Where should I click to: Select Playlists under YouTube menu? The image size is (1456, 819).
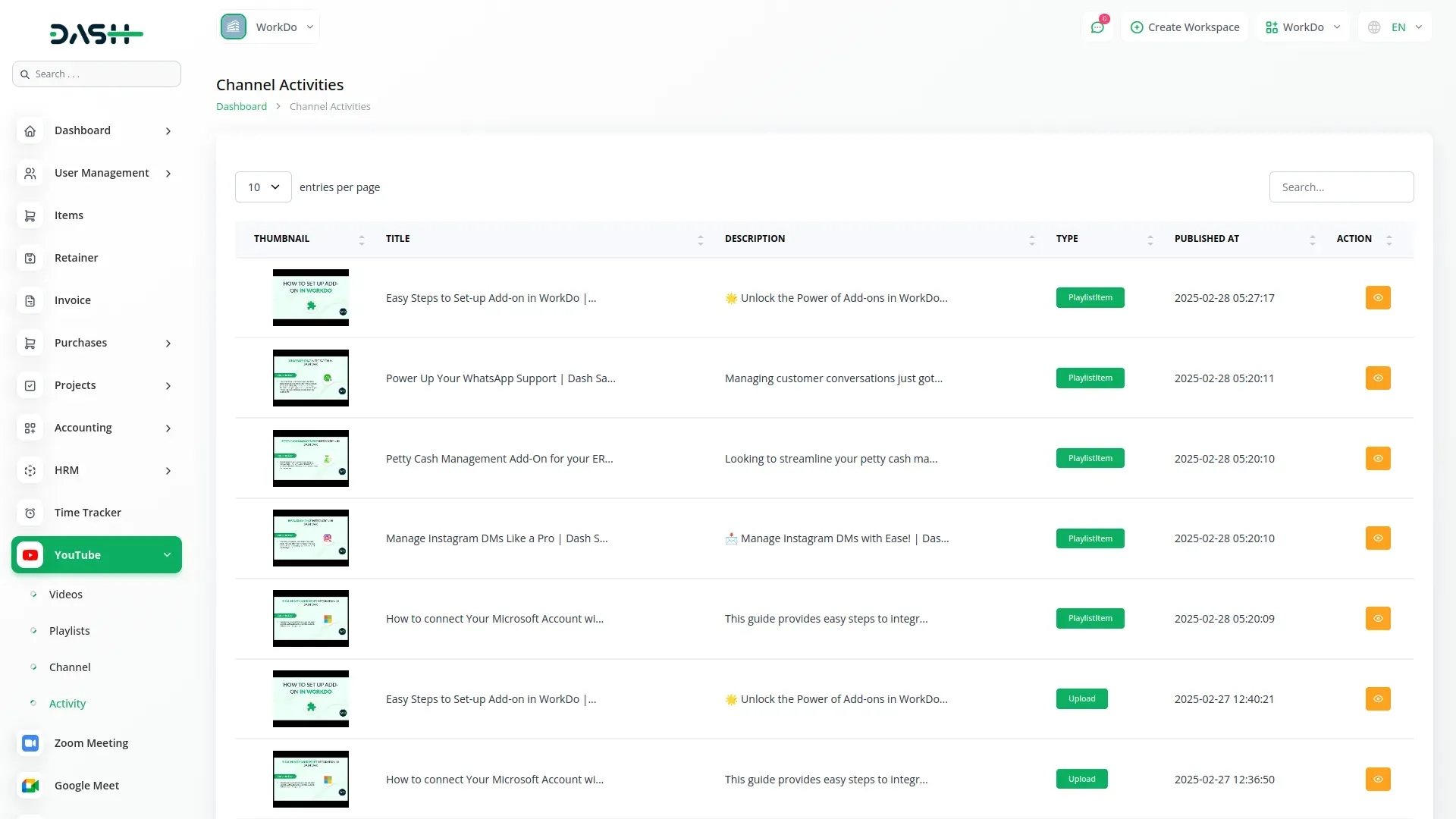coord(69,630)
